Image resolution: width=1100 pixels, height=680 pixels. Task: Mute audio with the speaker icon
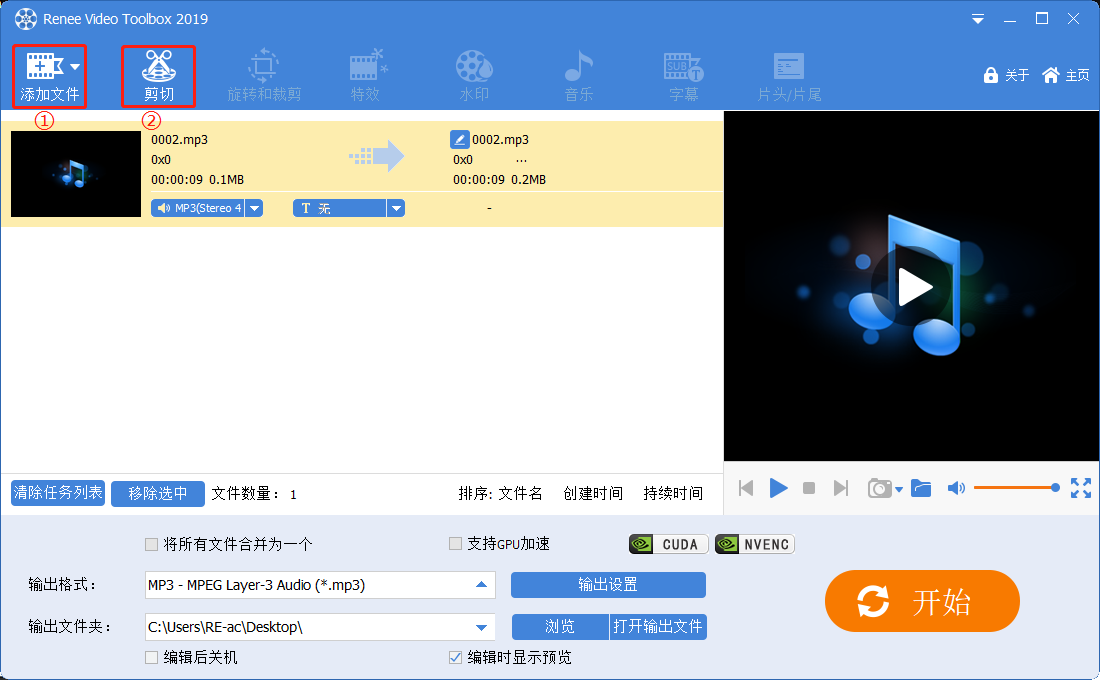[956, 488]
